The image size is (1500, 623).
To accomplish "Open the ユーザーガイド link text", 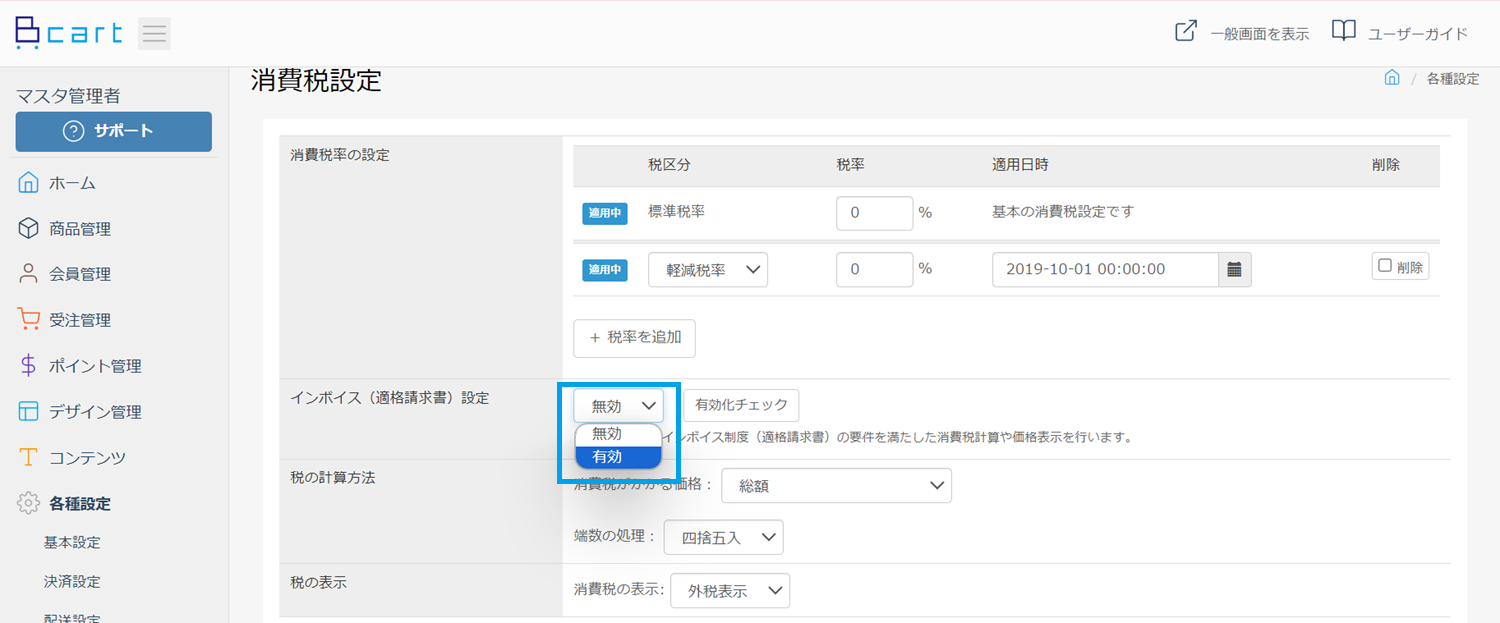I will point(1418,33).
